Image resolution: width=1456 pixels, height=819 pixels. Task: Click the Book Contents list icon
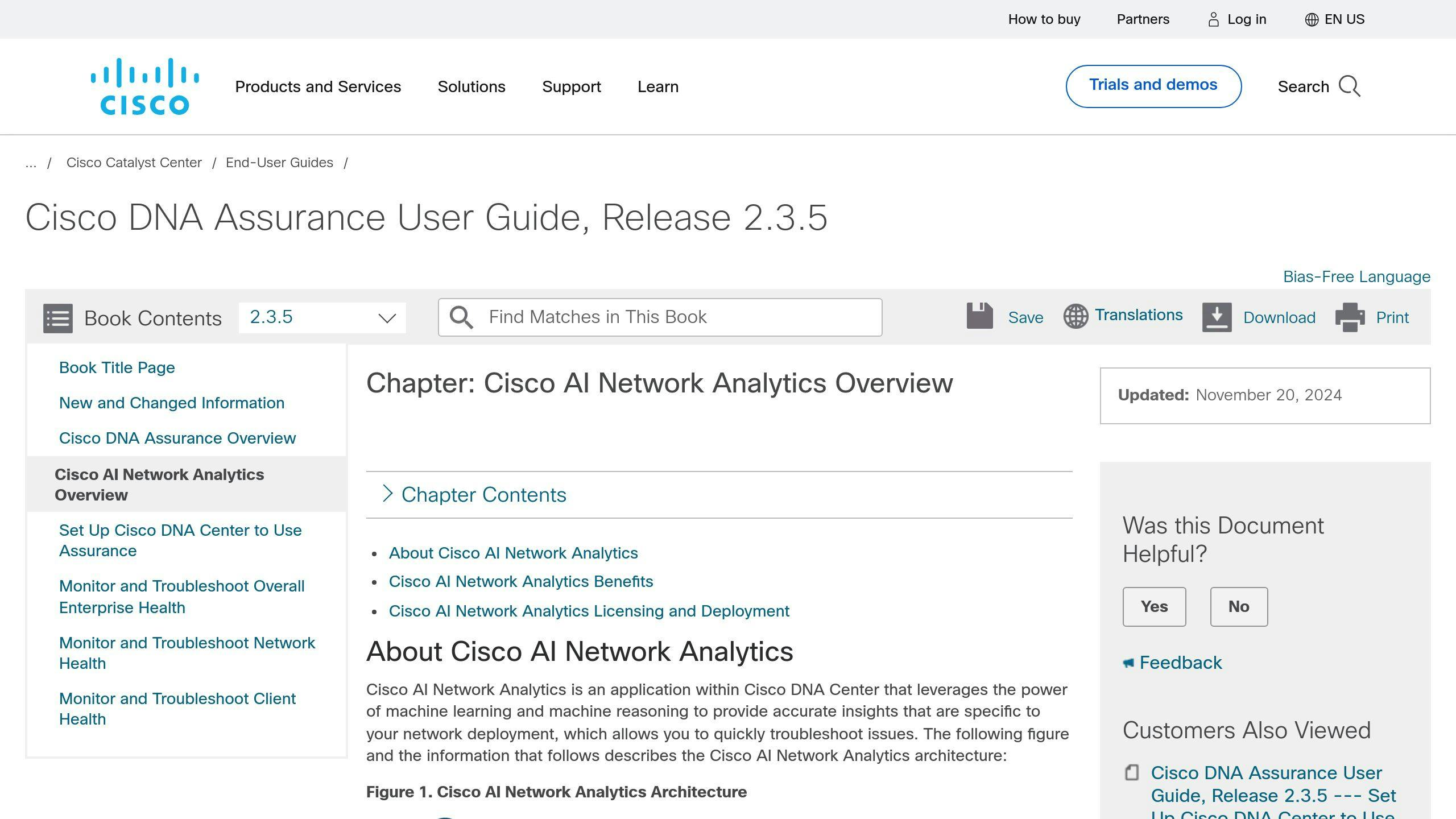pos(58,318)
